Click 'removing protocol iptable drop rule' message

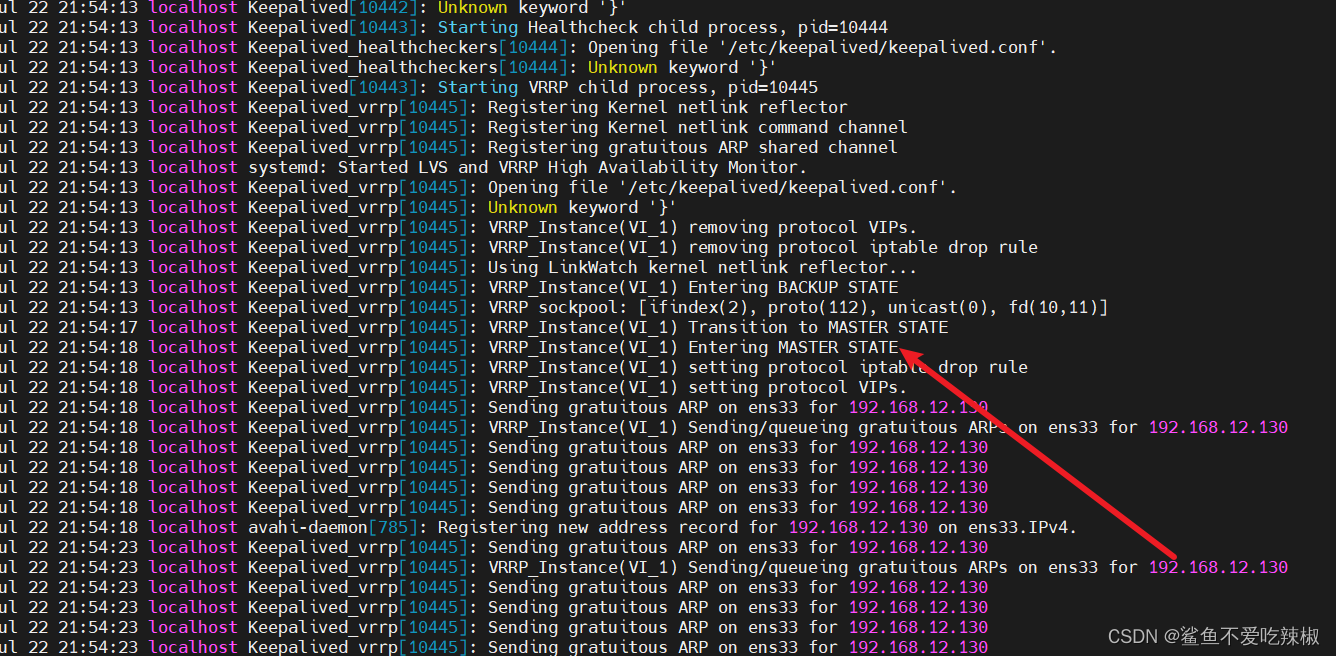coord(863,247)
